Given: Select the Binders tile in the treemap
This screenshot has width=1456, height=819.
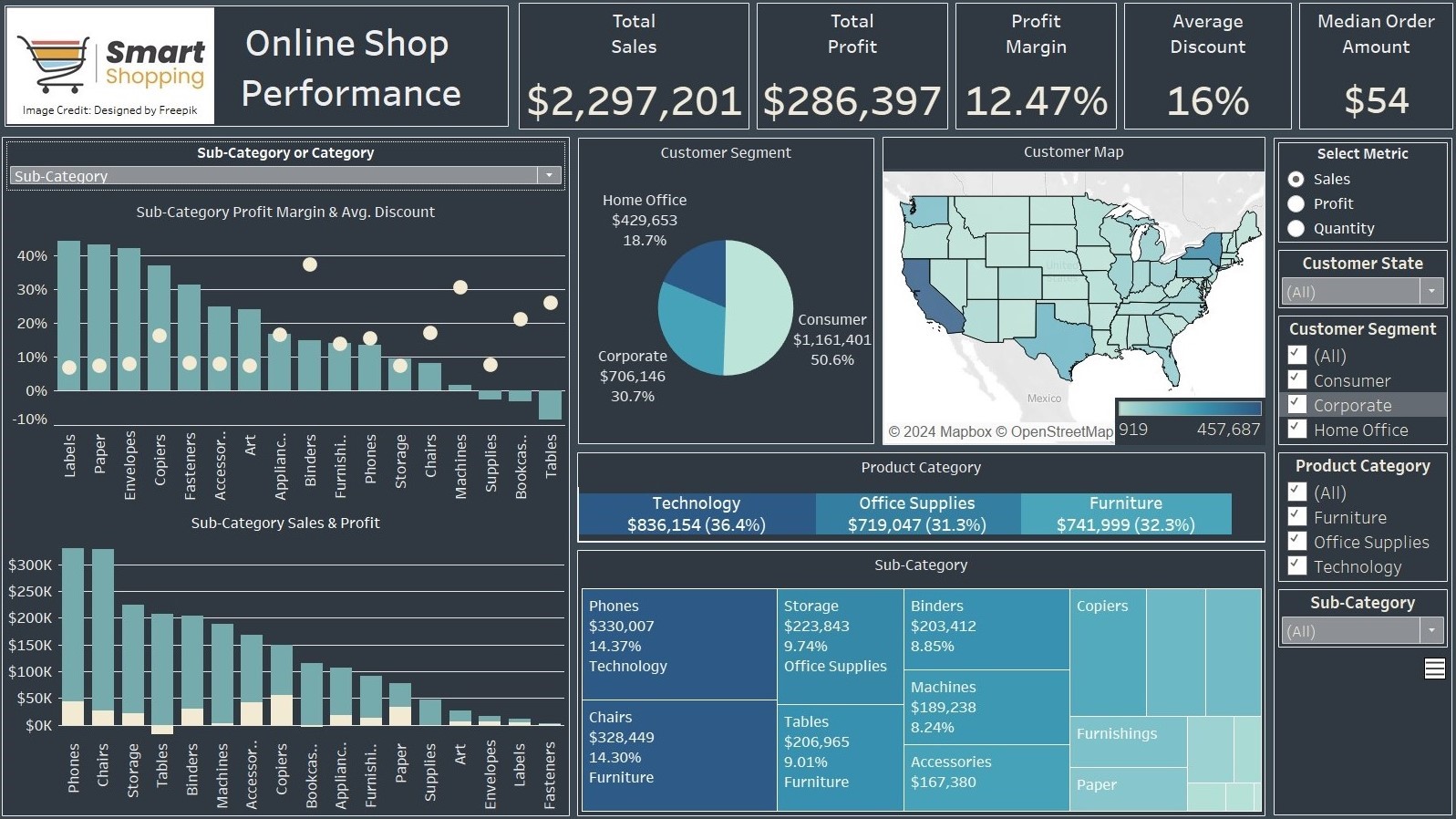Looking at the screenshot, I should pyautogui.click(x=986, y=629).
